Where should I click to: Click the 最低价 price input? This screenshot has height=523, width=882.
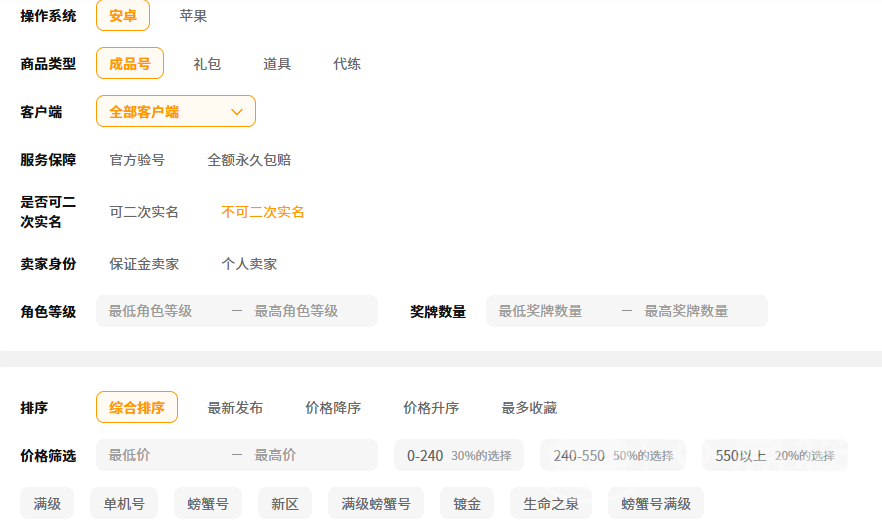(160, 455)
